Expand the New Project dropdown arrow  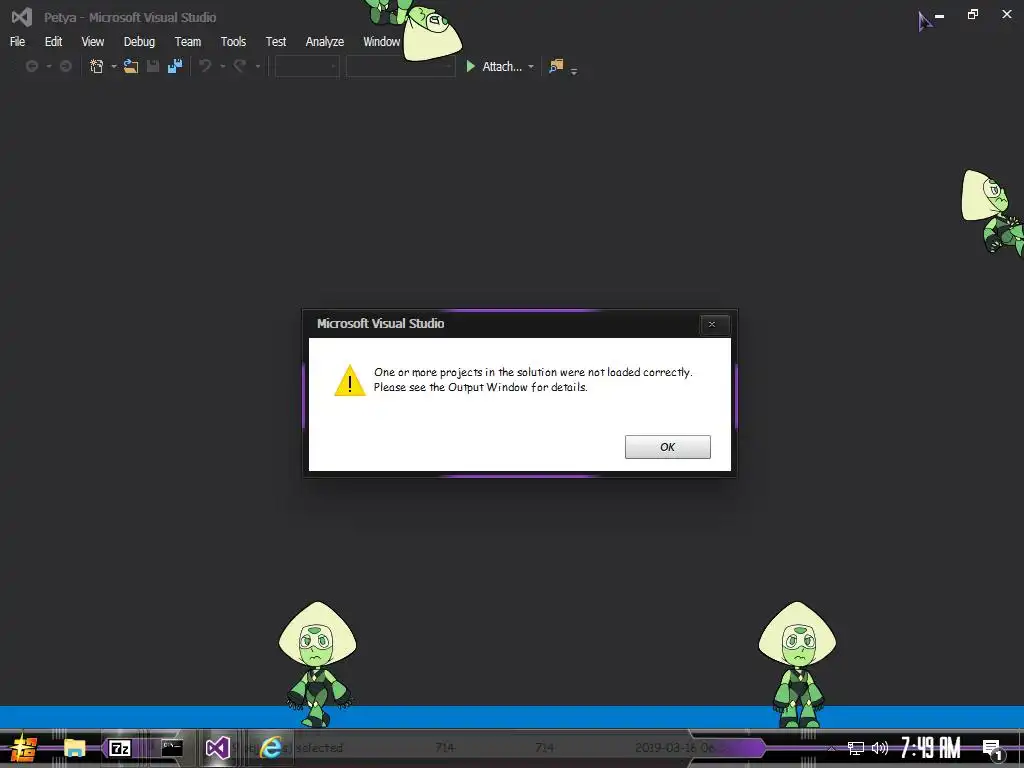tap(114, 67)
